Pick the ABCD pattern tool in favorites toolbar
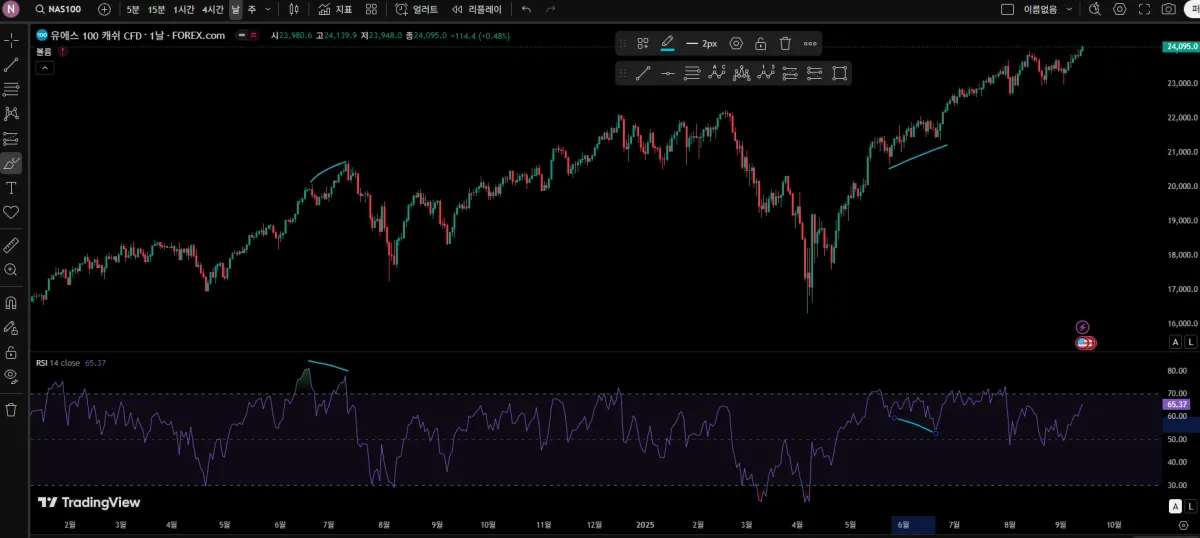The image size is (1200, 538). pos(717,72)
